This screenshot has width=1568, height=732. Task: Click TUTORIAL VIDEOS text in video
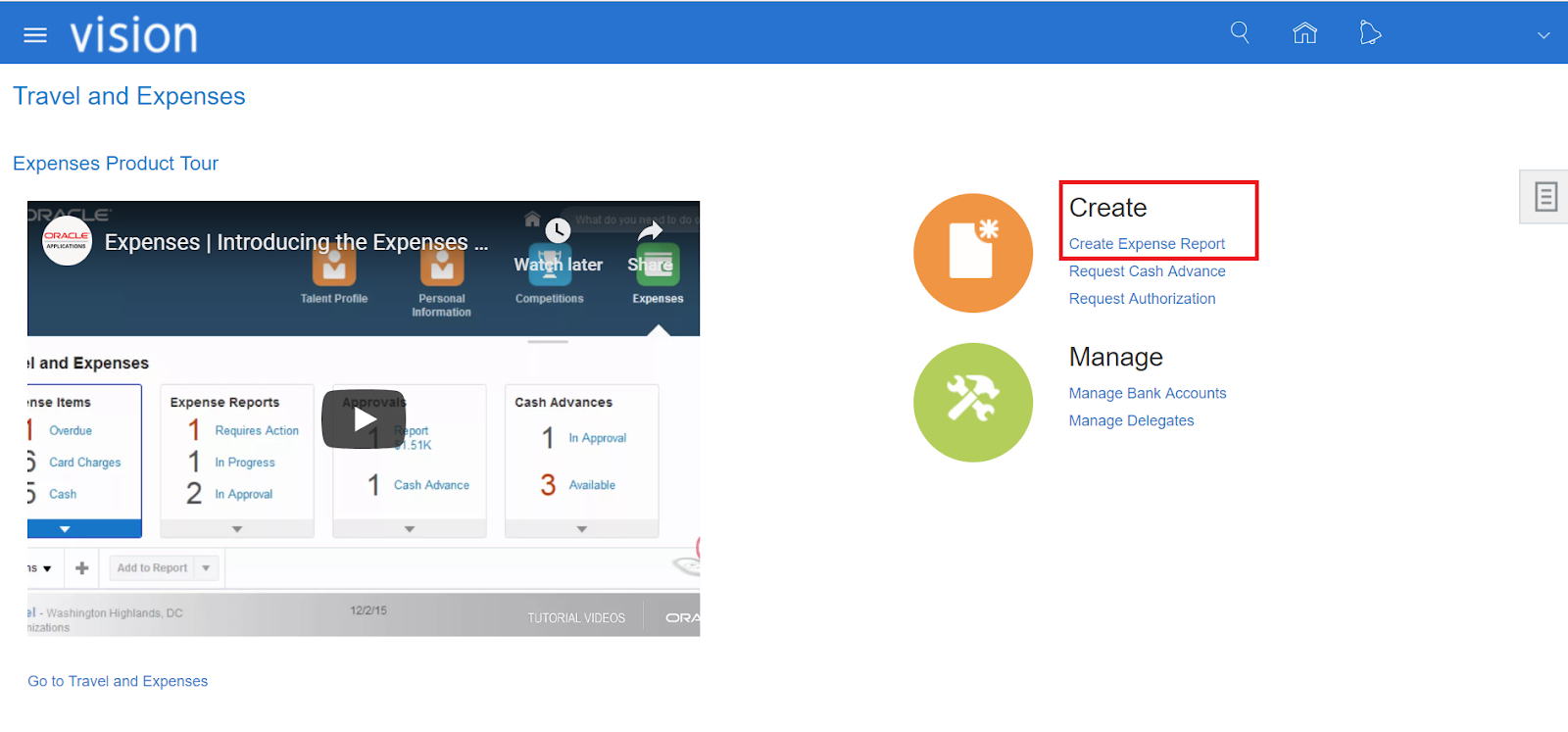576,618
